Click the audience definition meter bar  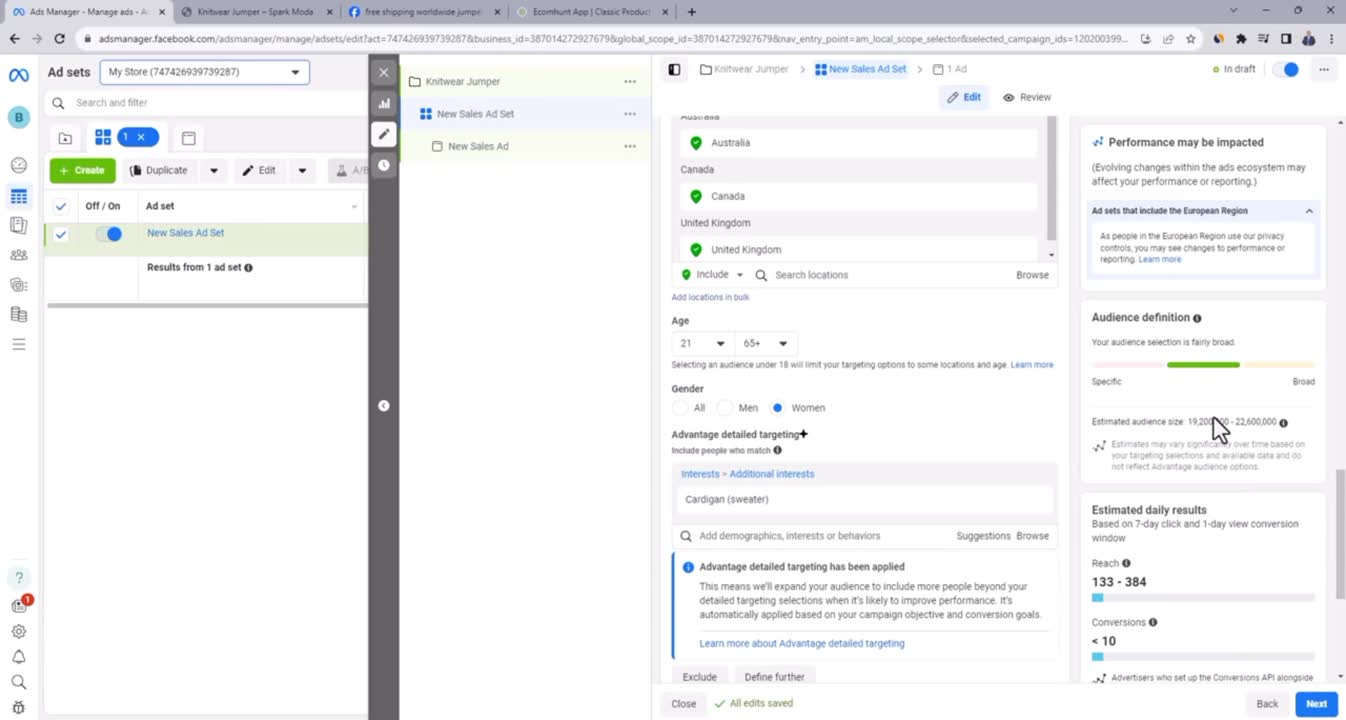coord(1203,365)
